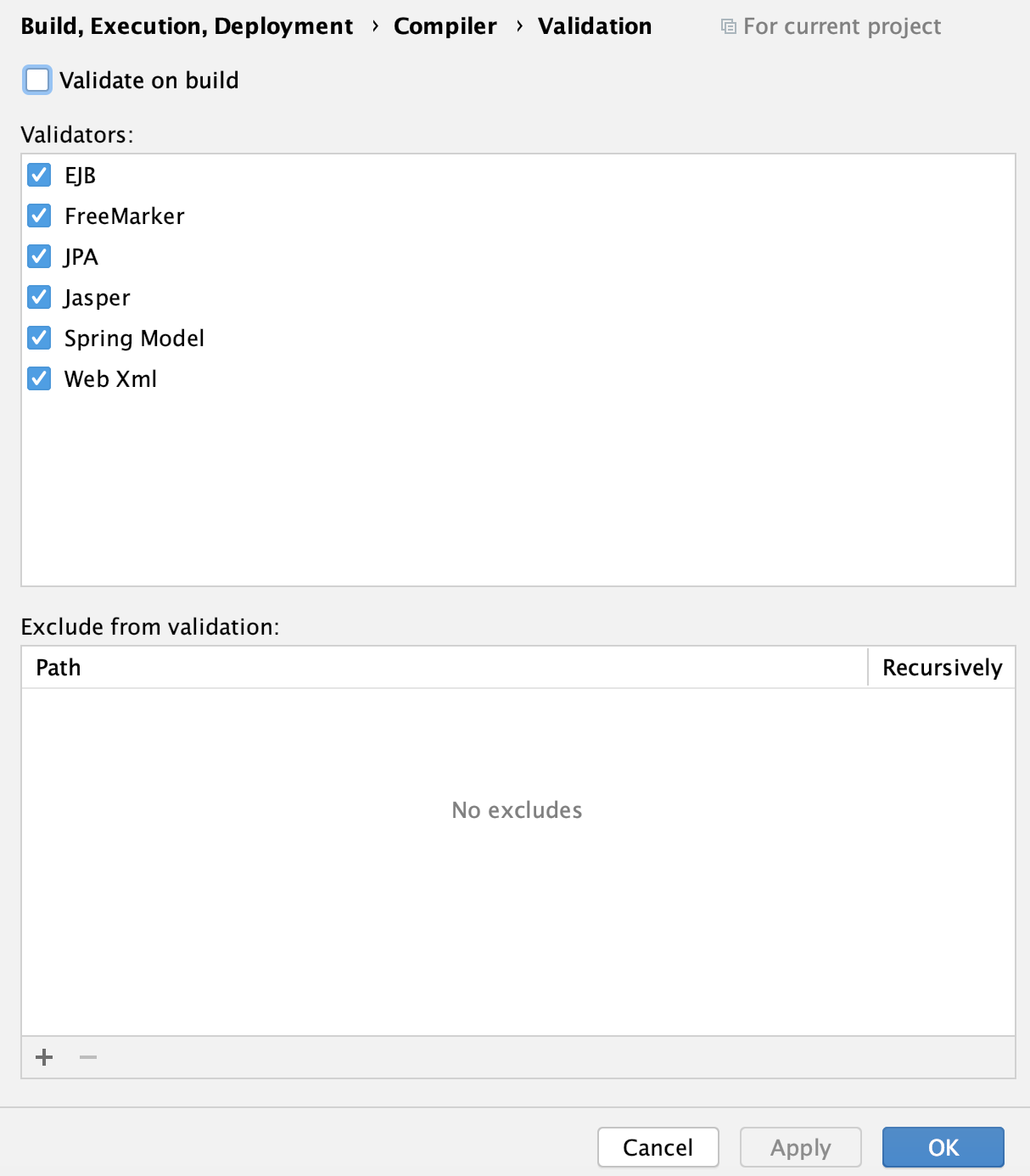The image size is (1030, 1176).
Task: Navigate to Build, Execution, Deployment breadcrumb
Action: click(188, 26)
